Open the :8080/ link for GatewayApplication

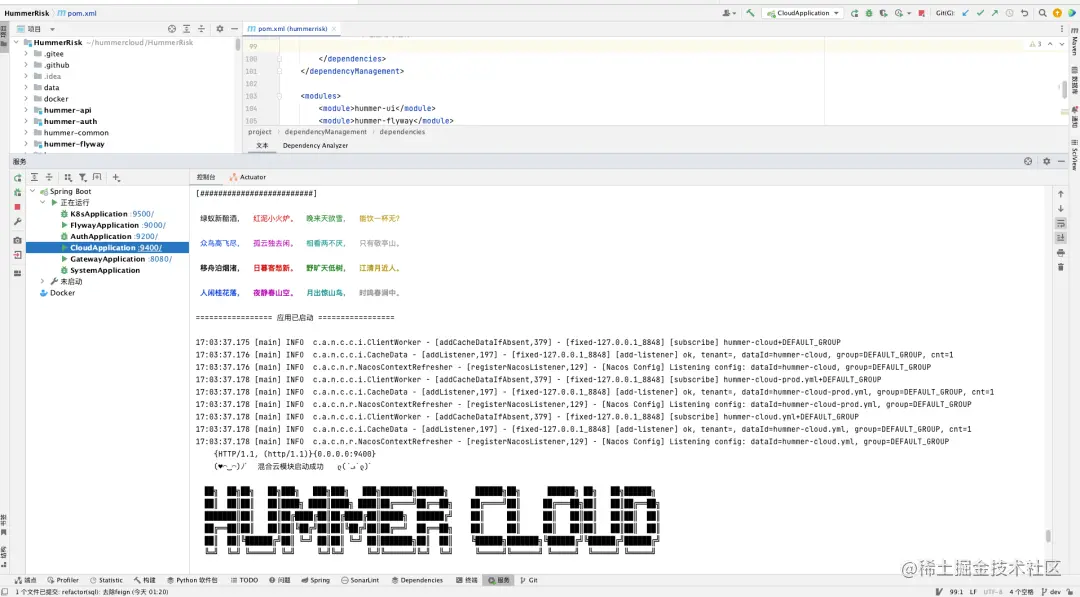(160, 259)
